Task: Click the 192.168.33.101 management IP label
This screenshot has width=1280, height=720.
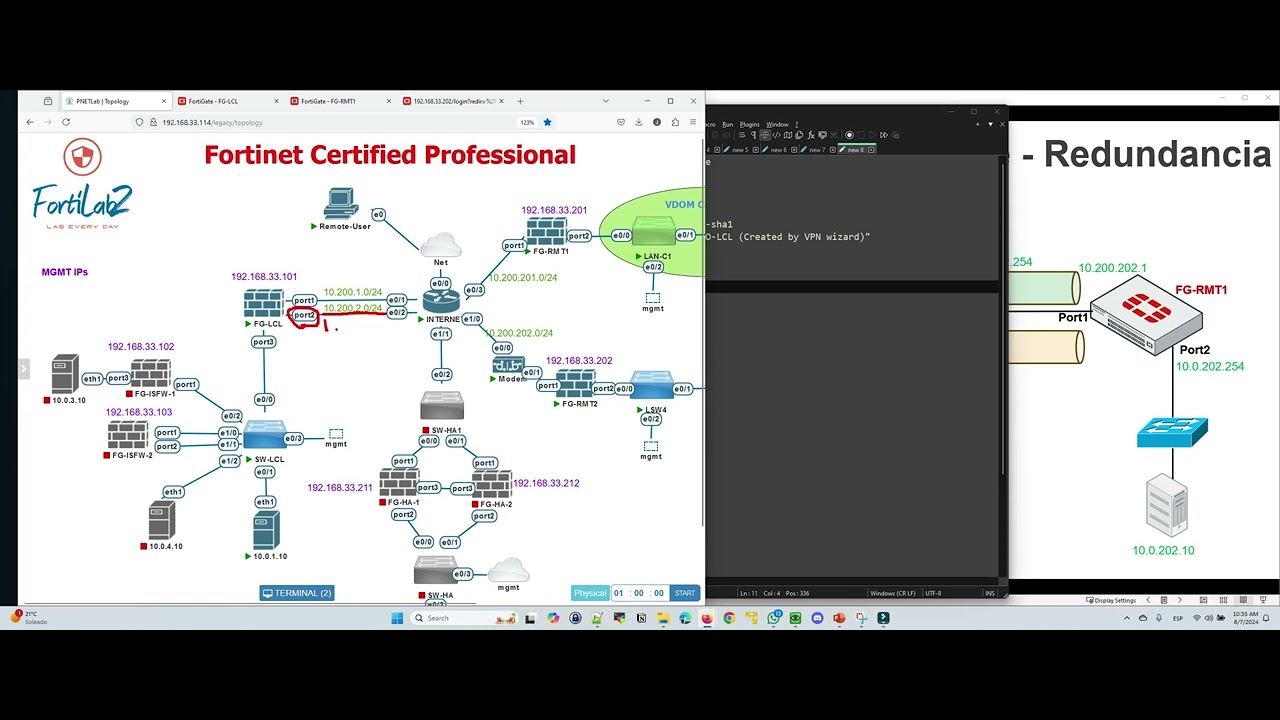Action: point(264,277)
